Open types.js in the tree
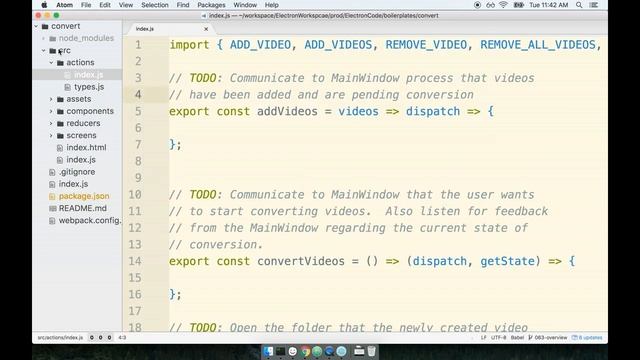640x360 pixels. pyautogui.click(x=89, y=87)
